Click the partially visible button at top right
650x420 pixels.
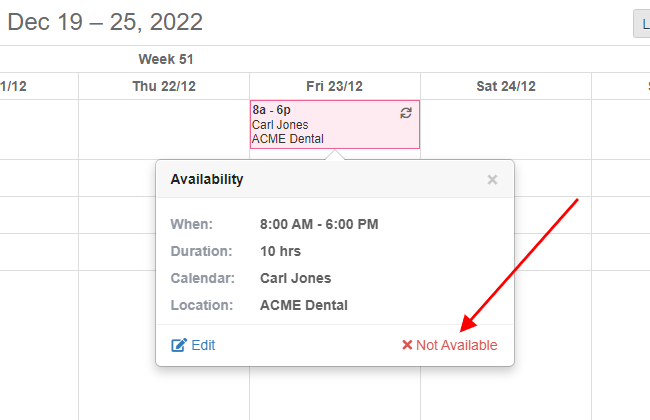(642, 24)
